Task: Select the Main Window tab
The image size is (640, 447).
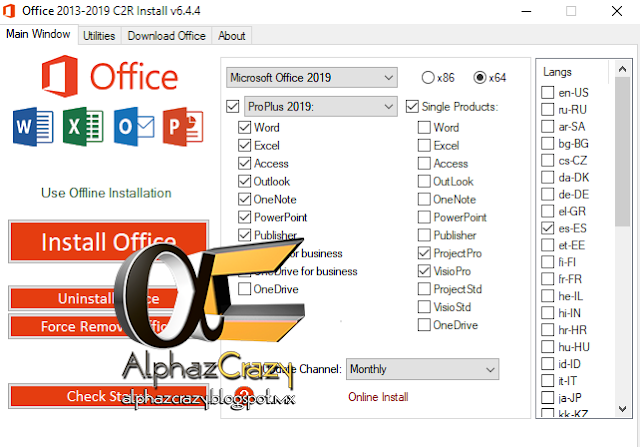Action: [38, 34]
